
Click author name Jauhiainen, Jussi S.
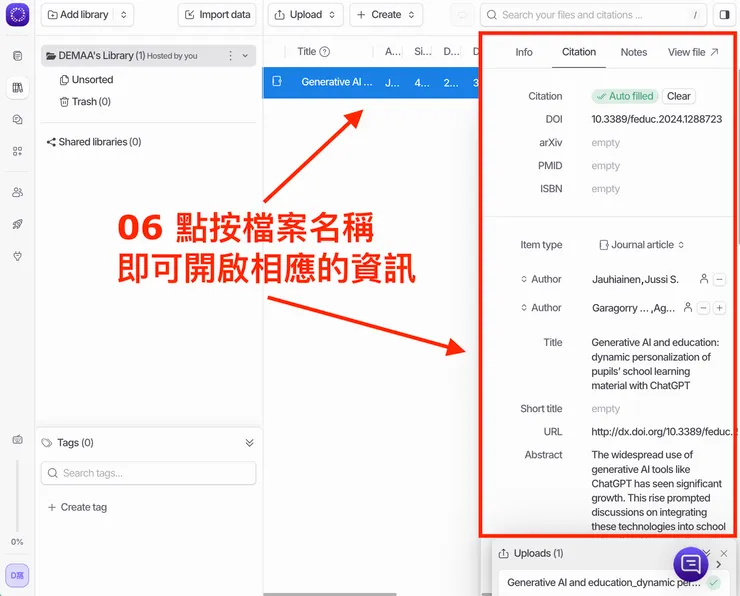tap(635, 279)
